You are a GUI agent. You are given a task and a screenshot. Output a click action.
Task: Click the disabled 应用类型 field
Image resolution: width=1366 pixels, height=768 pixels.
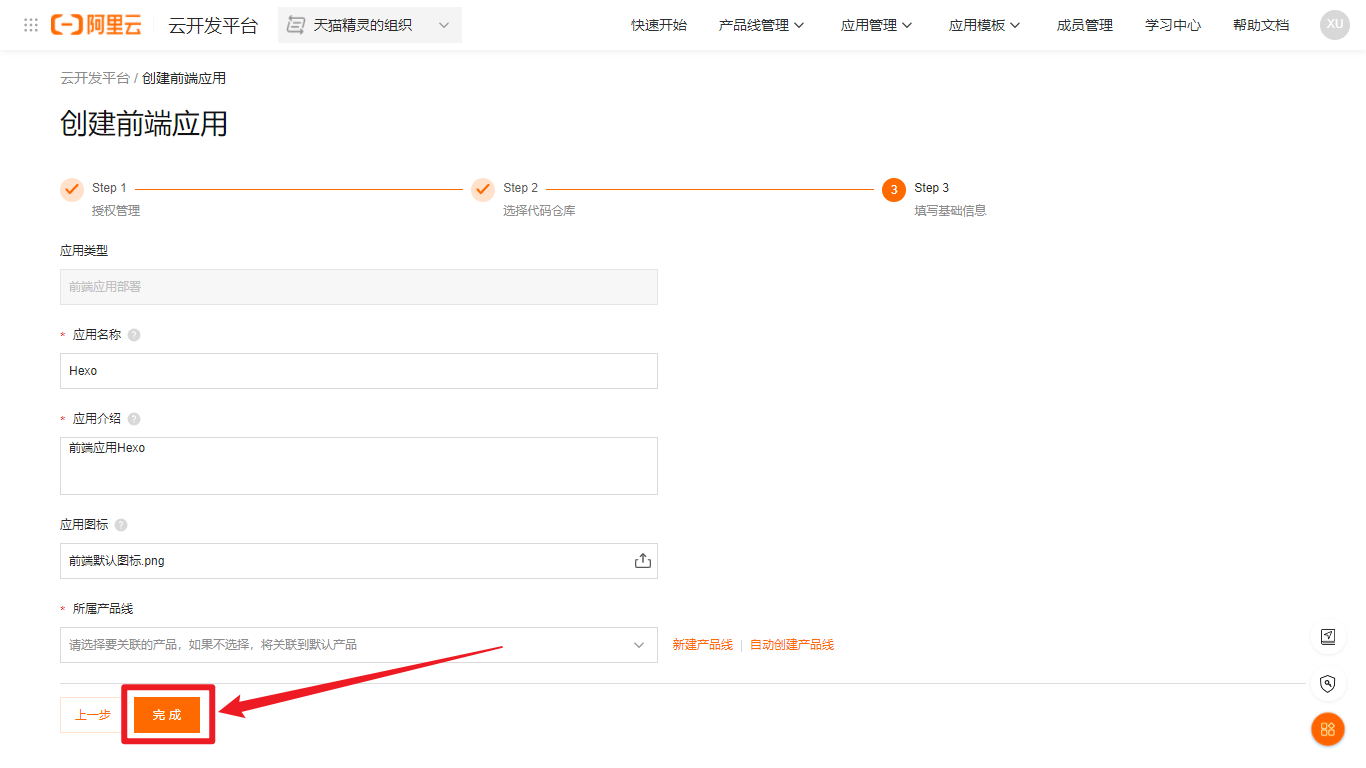click(x=359, y=287)
